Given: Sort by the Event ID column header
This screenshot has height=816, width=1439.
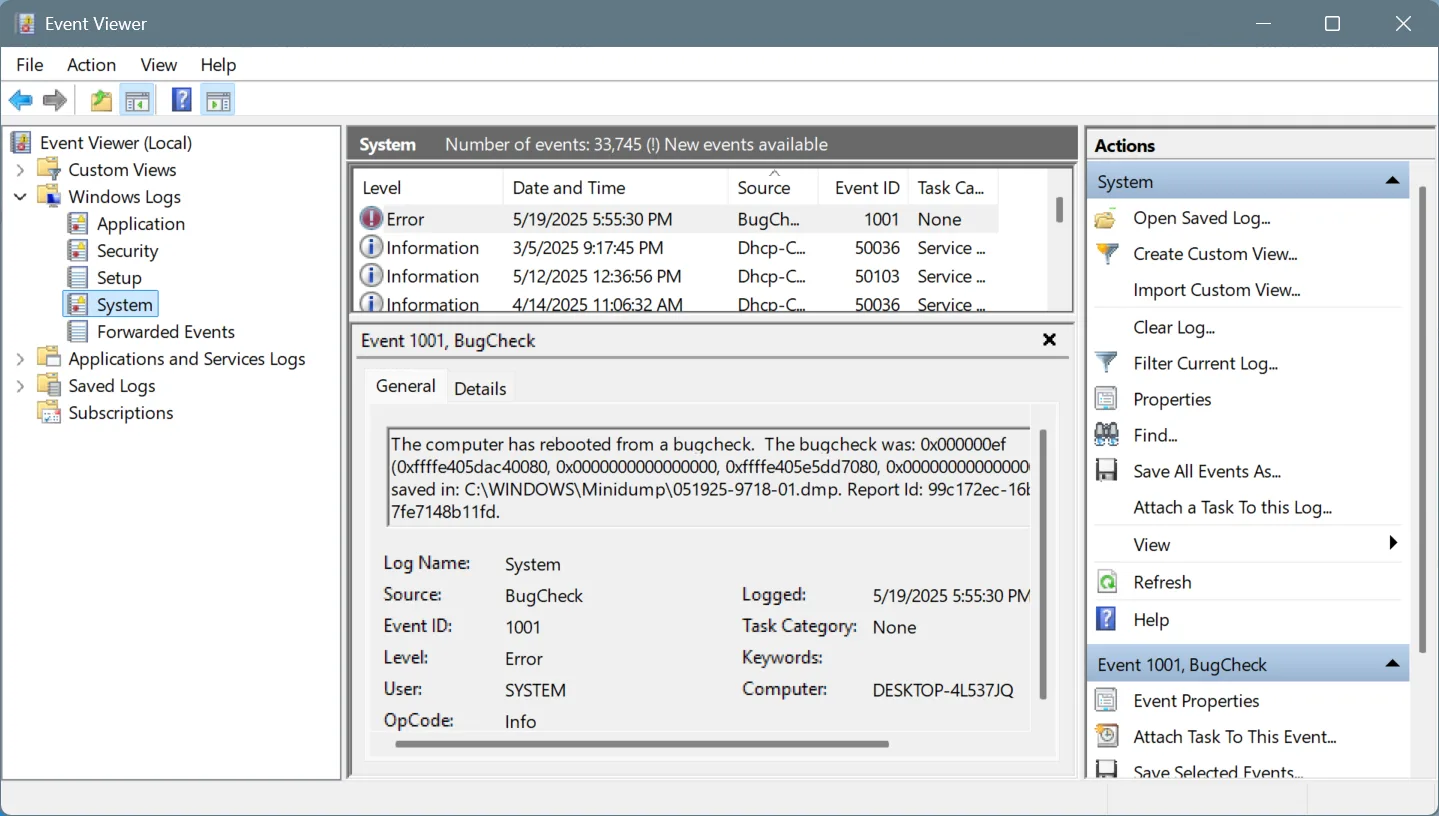Looking at the screenshot, I should click(863, 187).
